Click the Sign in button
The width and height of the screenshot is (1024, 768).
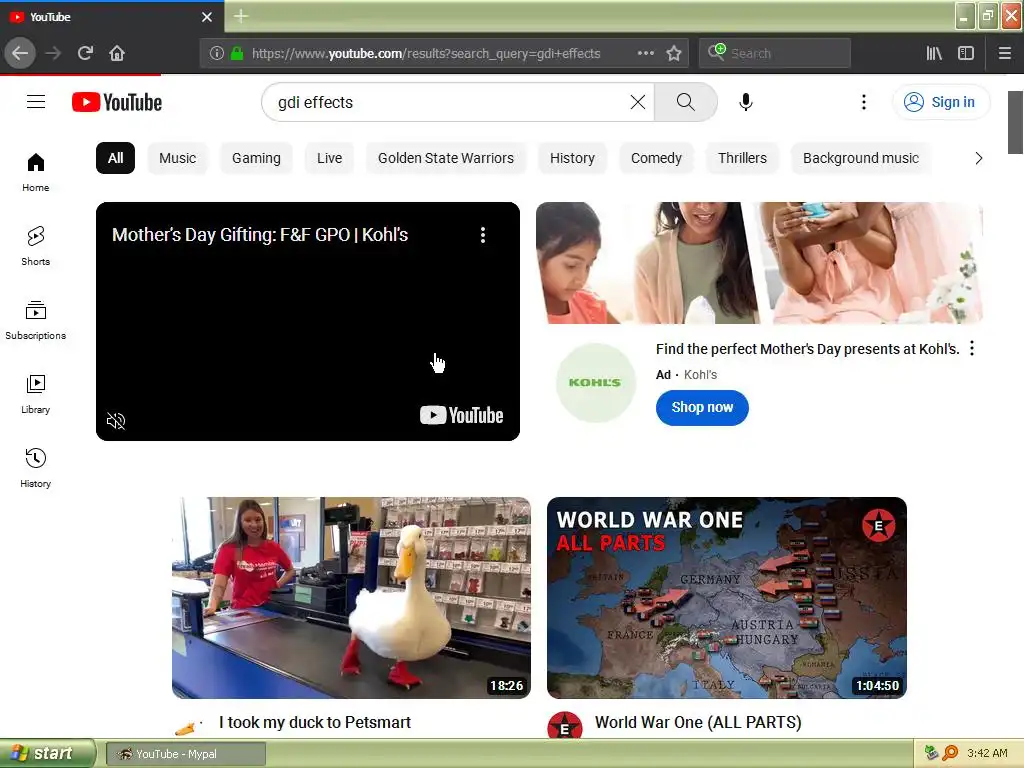tap(941, 102)
